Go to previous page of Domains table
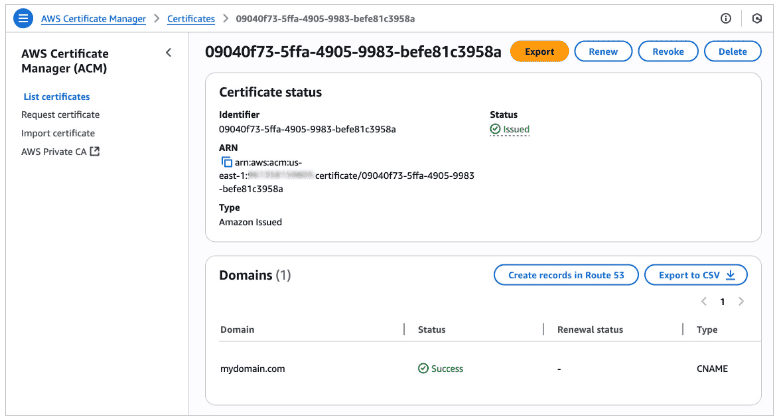This screenshot has width=777, height=420. (x=704, y=301)
